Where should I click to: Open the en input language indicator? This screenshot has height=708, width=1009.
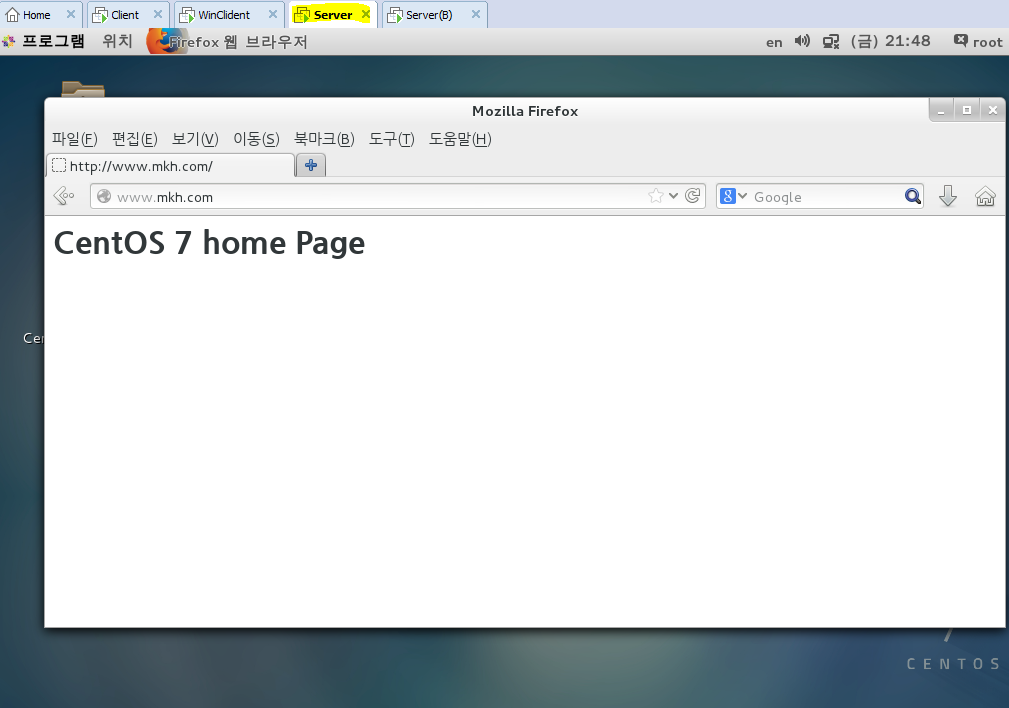pos(774,42)
